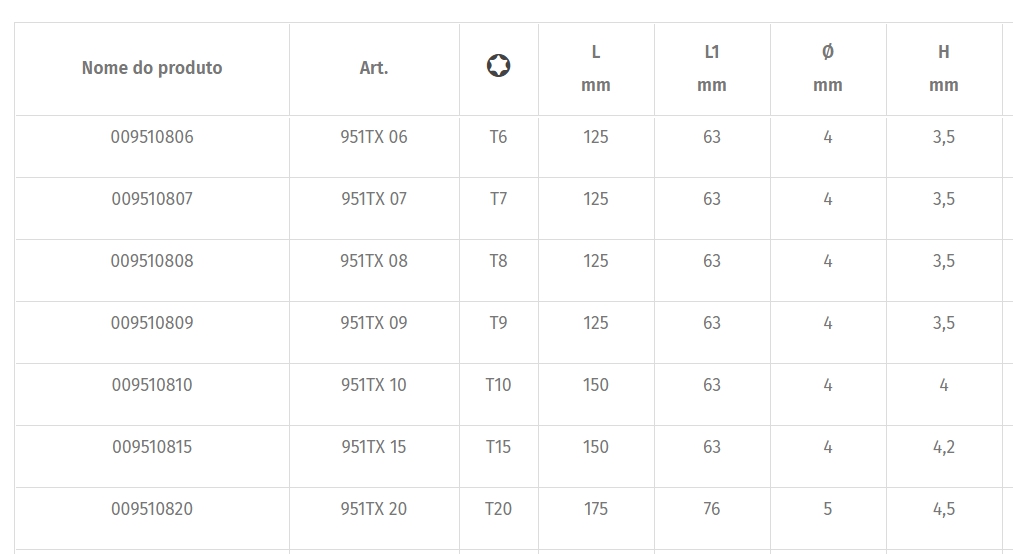Click the Ø mm column header
This screenshot has width=1013, height=554.
[x=828, y=68]
